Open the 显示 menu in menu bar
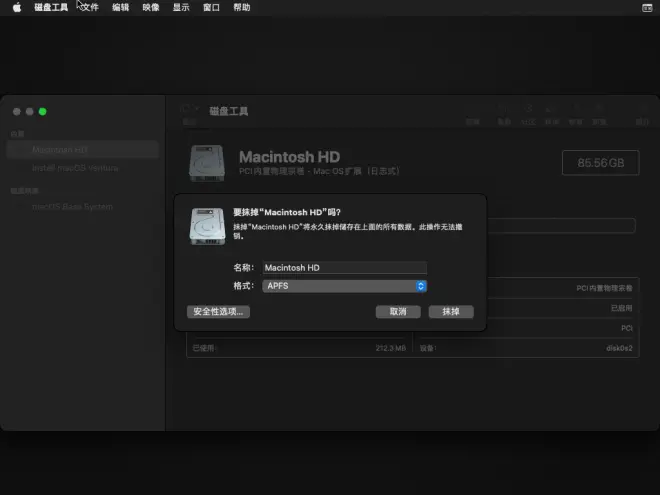This screenshot has width=660, height=495. click(181, 7)
